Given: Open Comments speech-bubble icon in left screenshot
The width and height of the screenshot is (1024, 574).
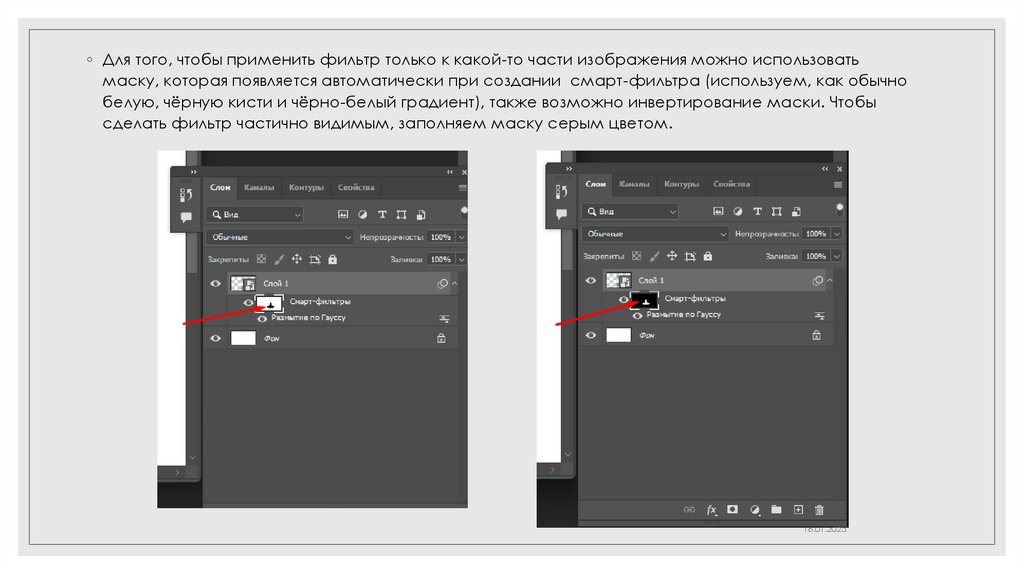Looking at the screenshot, I should pyautogui.click(x=186, y=217).
